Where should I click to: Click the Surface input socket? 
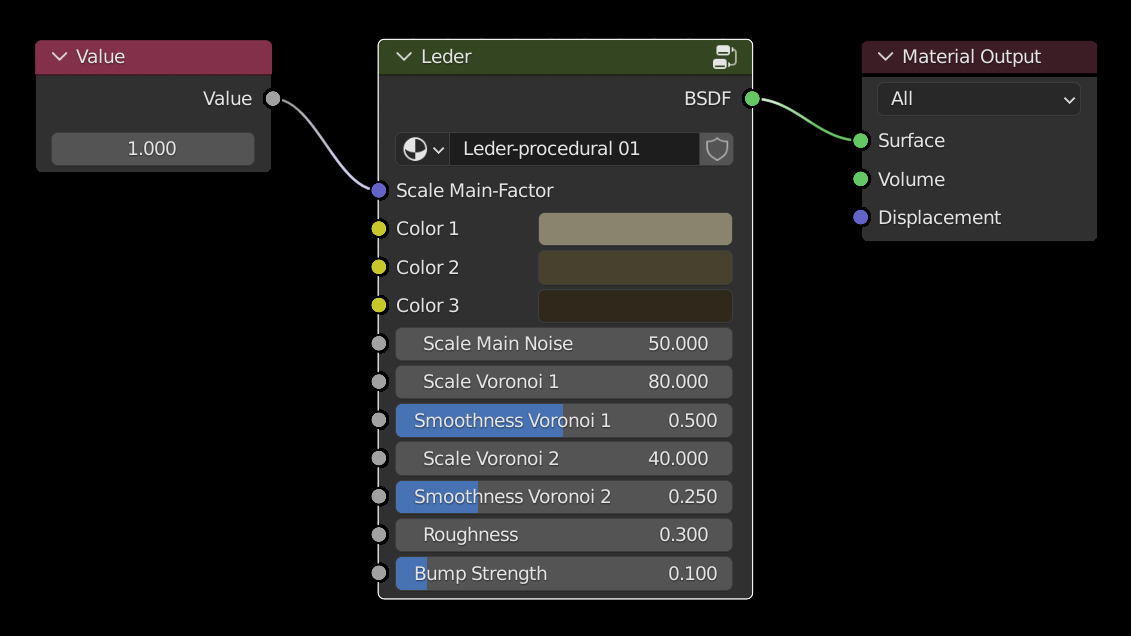point(861,141)
